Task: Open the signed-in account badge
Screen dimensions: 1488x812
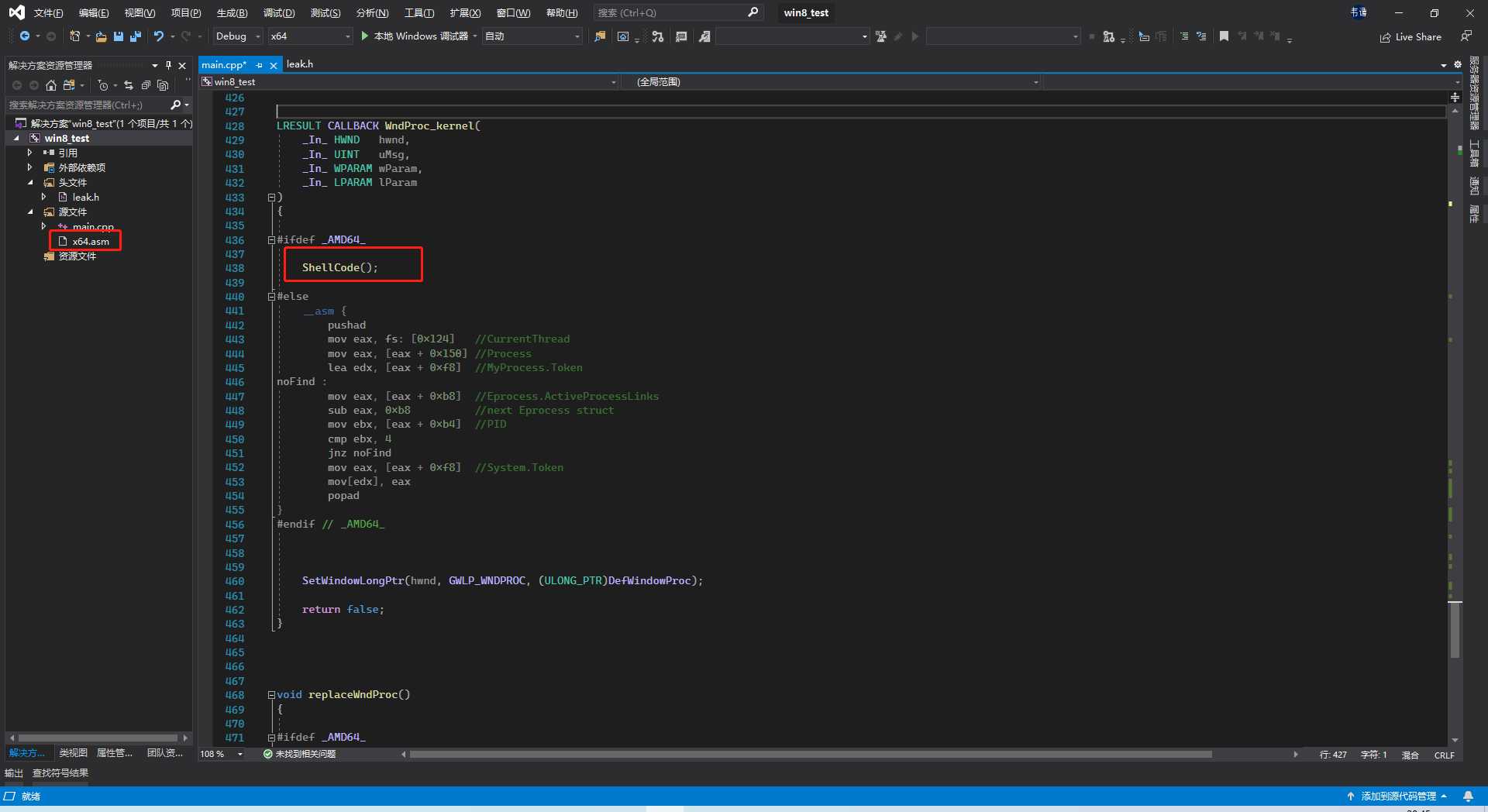Action: click(x=1359, y=12)
